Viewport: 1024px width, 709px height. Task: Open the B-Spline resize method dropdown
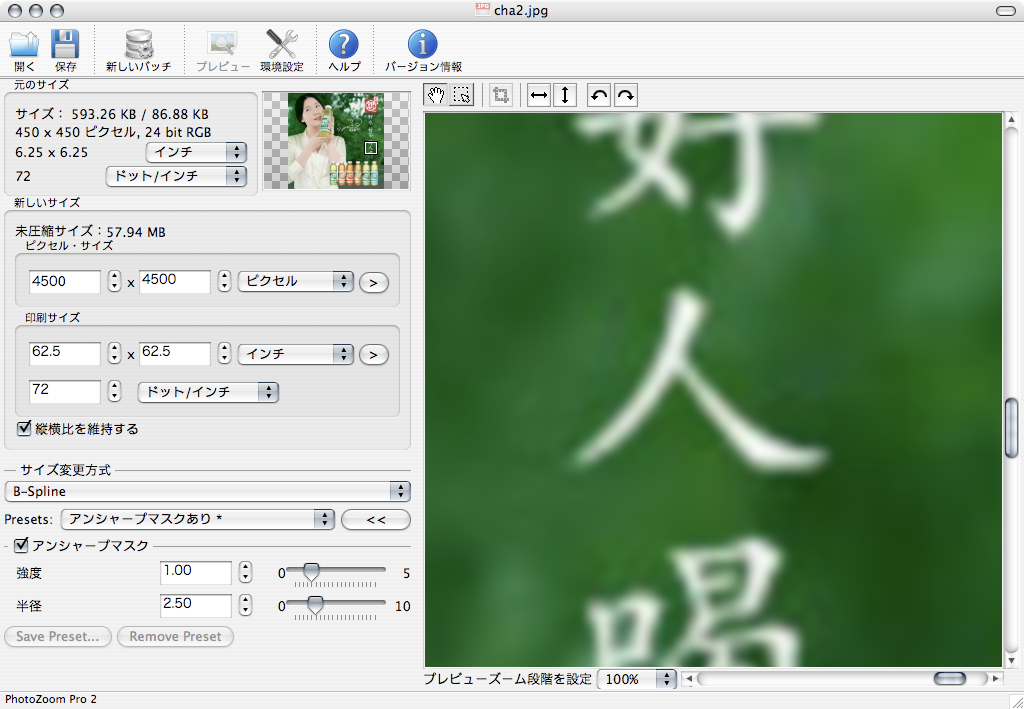click(x=208, y=491)
